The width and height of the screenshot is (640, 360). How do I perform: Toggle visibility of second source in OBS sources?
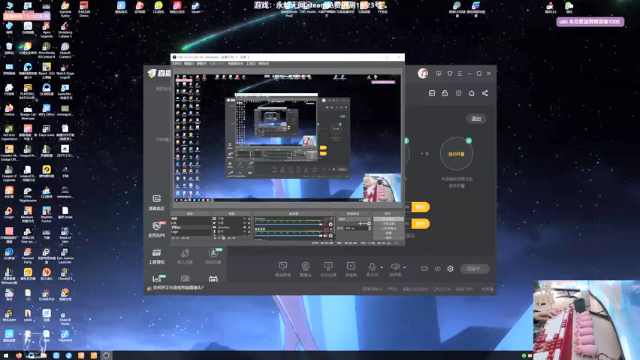[x=244, y=223]
